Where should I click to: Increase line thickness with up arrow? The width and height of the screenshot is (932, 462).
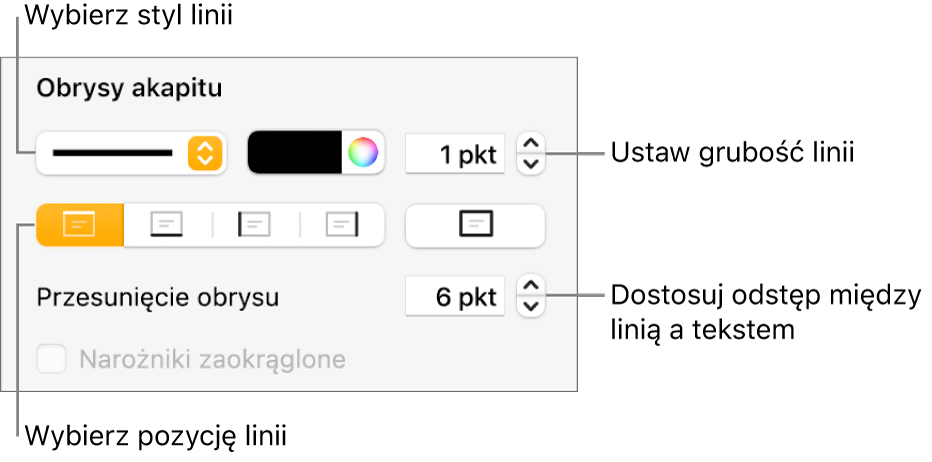[x=531, y=144]
